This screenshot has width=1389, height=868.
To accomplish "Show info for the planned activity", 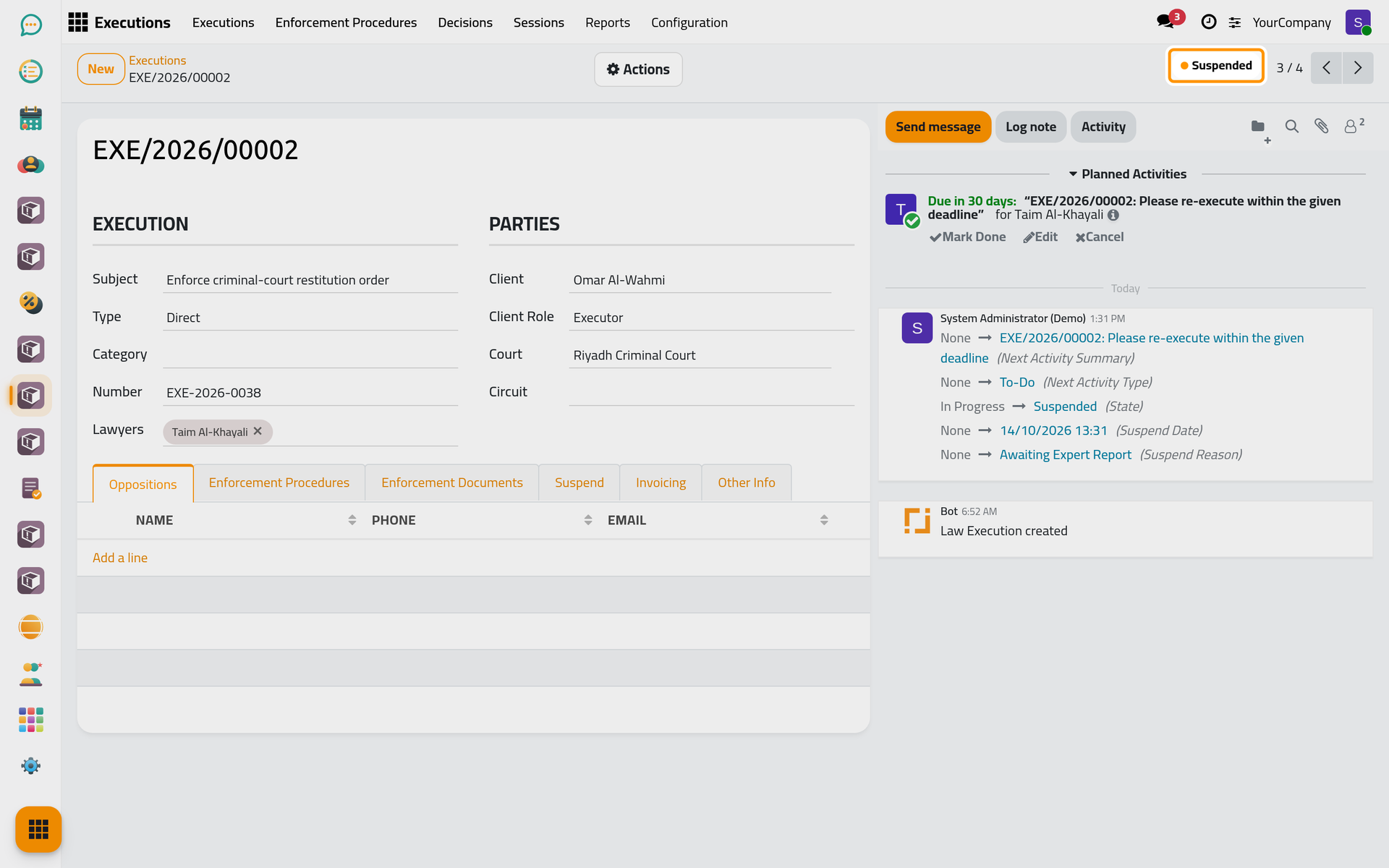I will coord(1113,215).
